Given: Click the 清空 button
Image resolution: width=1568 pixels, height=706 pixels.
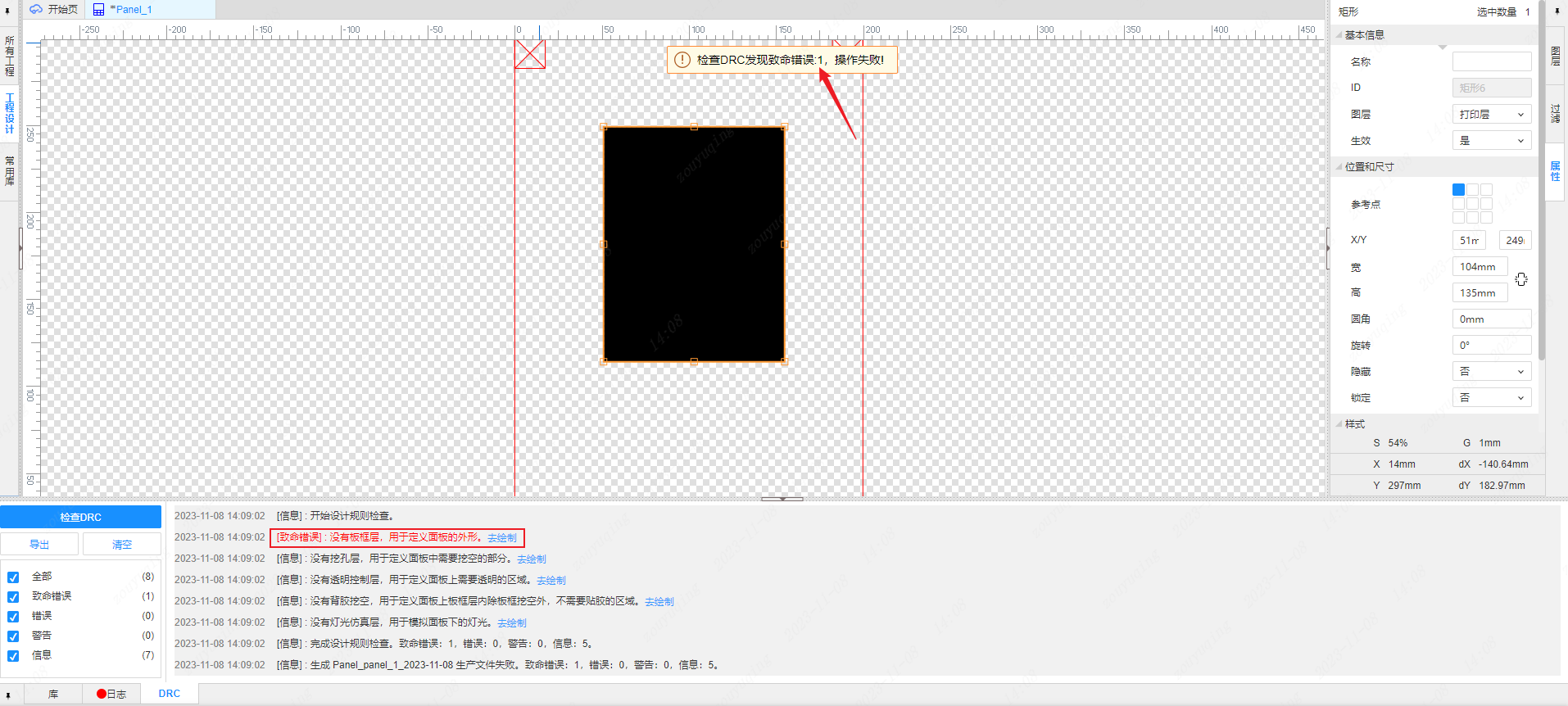Looking at the screenshot, I should pos(122,544).
